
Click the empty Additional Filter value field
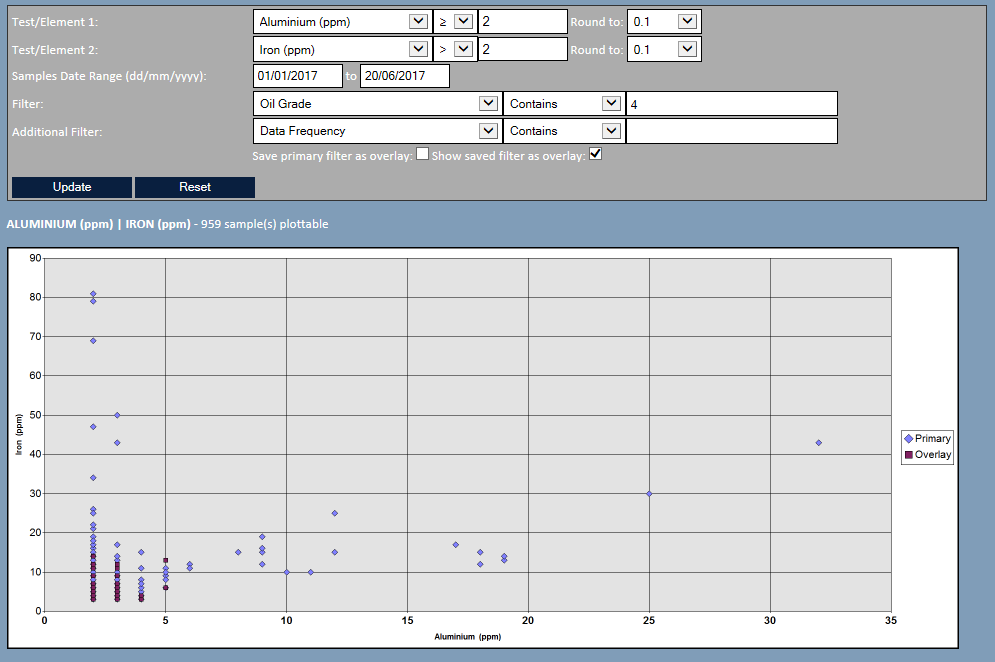732,131
